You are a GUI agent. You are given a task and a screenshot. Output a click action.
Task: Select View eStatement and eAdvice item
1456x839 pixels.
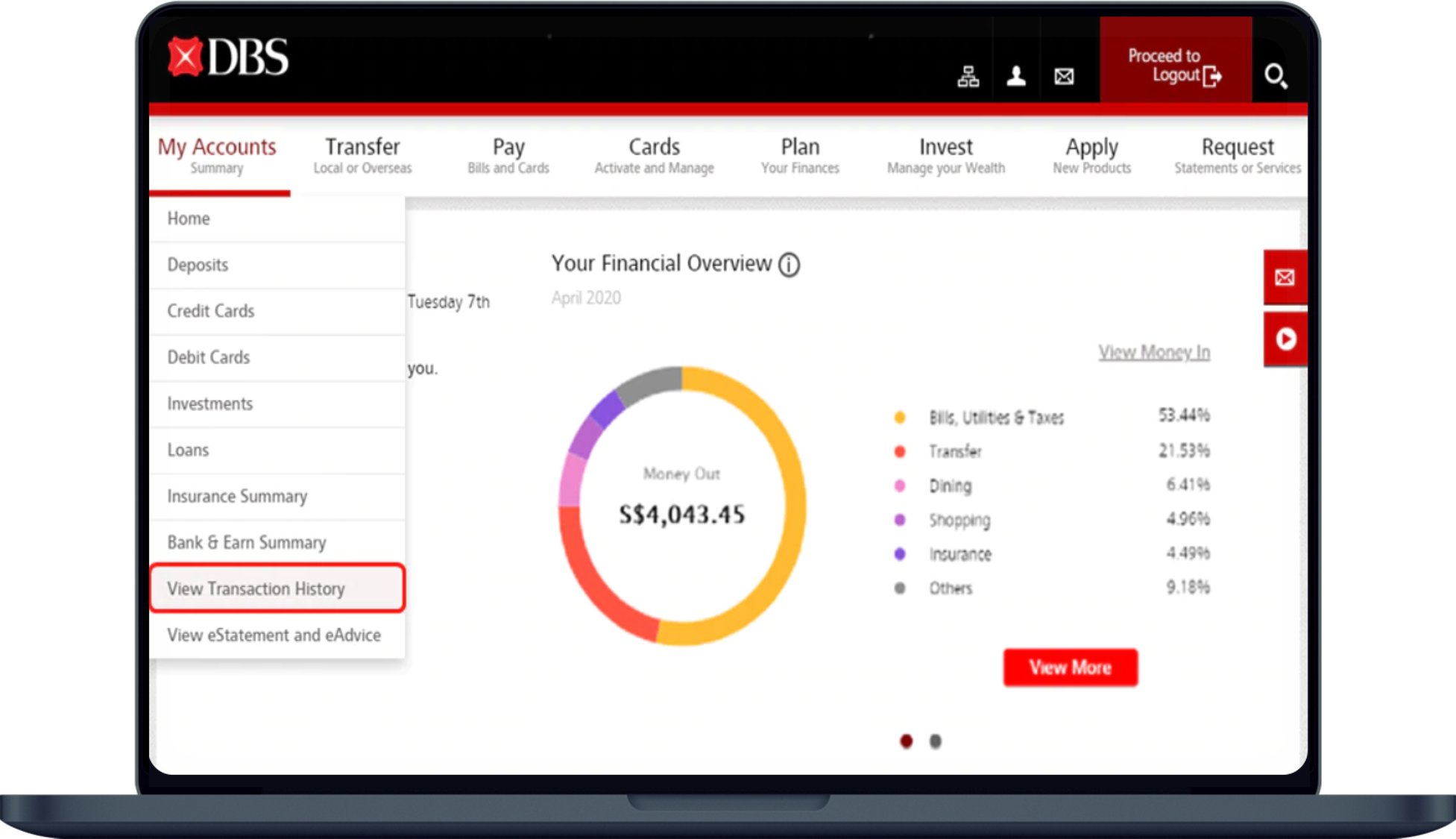click(274, 635)
